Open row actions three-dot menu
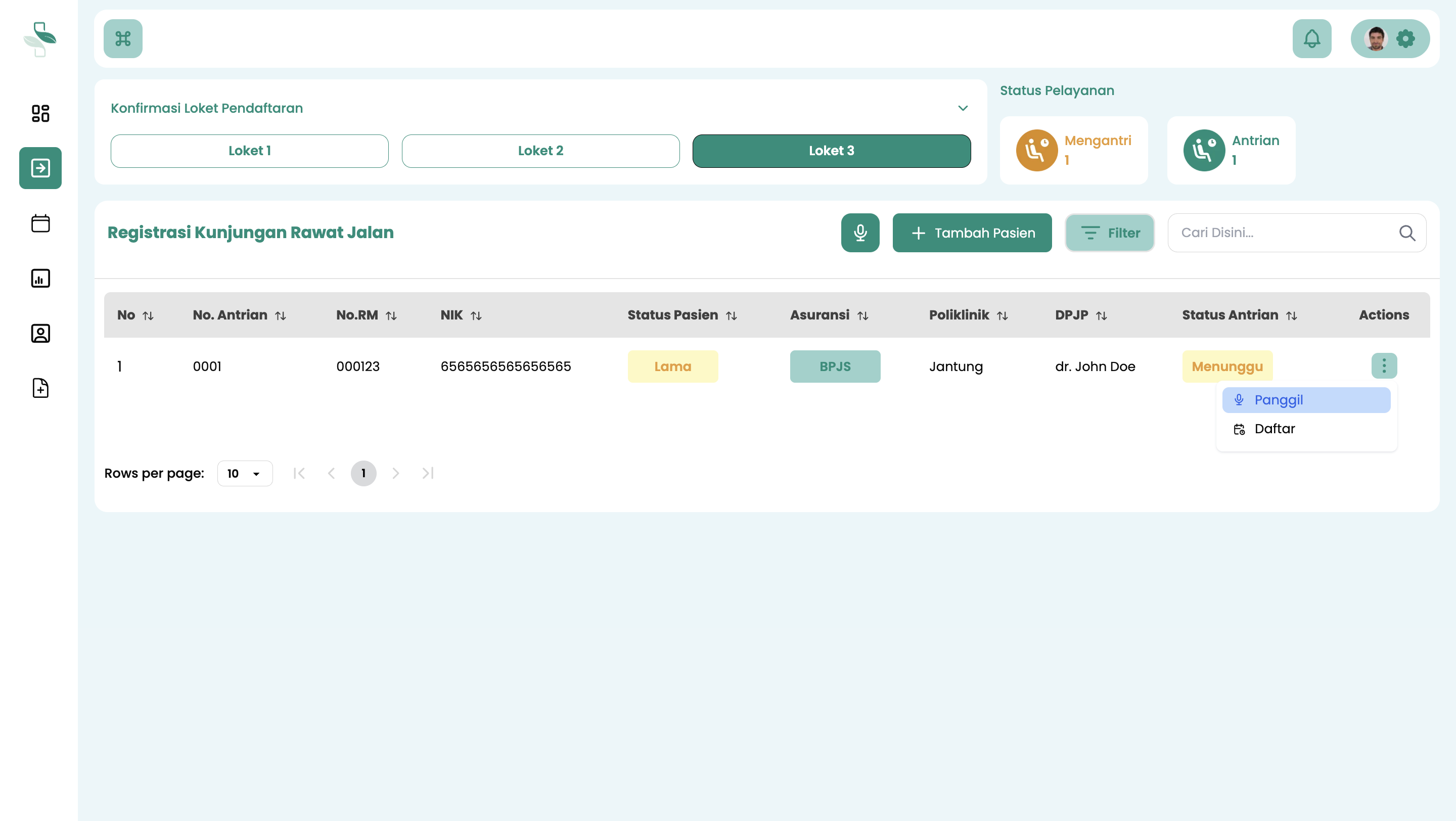1456x821 pixels. tap(1384, 366)
